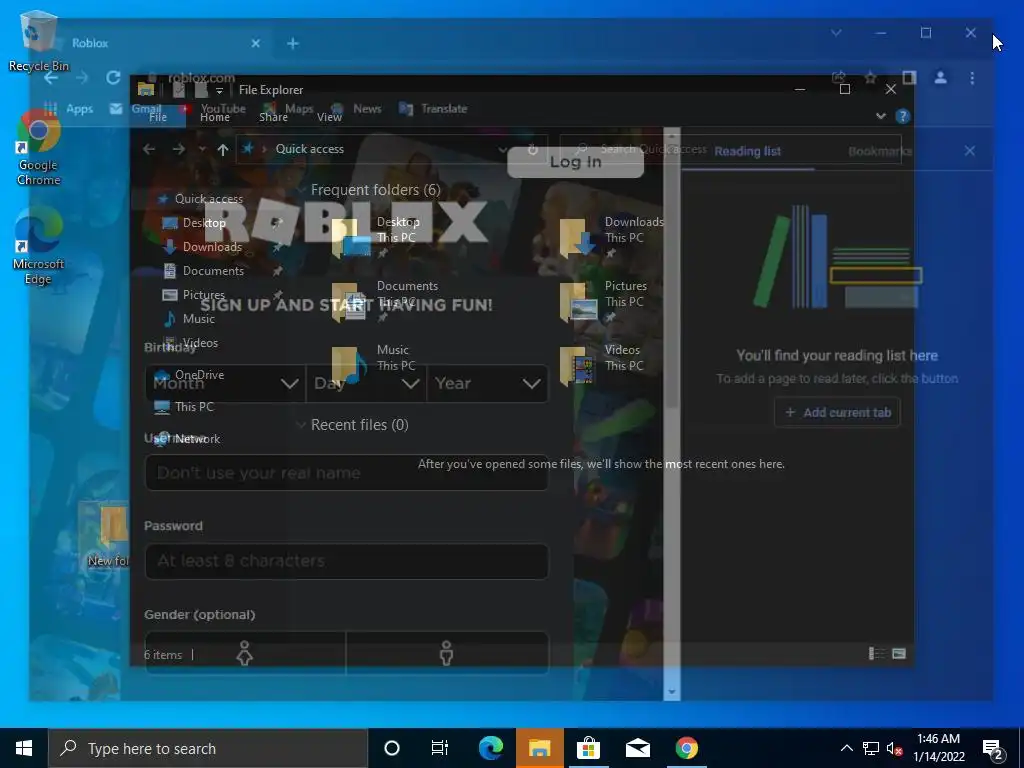Click the Apps bookmark in Chrome
1024x768 pixels.
[69, 108]
